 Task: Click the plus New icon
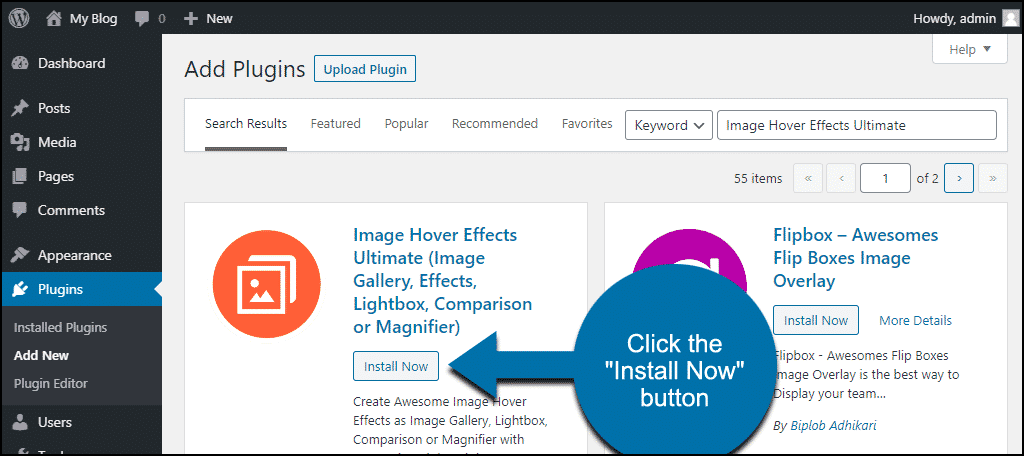191,19
